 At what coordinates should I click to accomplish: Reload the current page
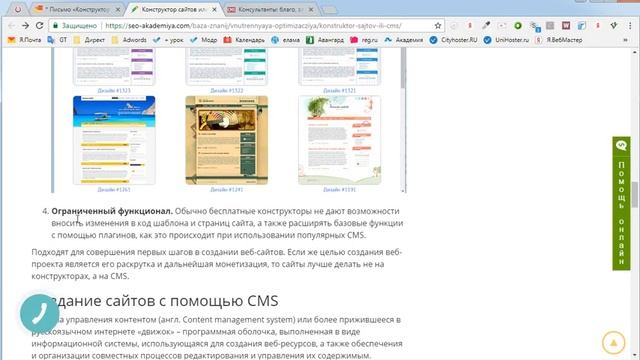40,25
